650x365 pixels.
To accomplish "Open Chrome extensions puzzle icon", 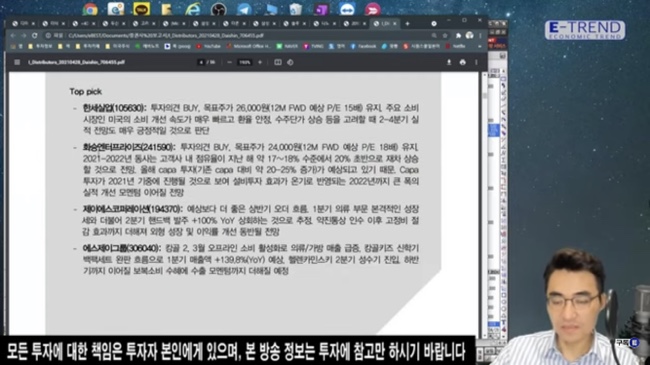I will (x=458, y=36).
